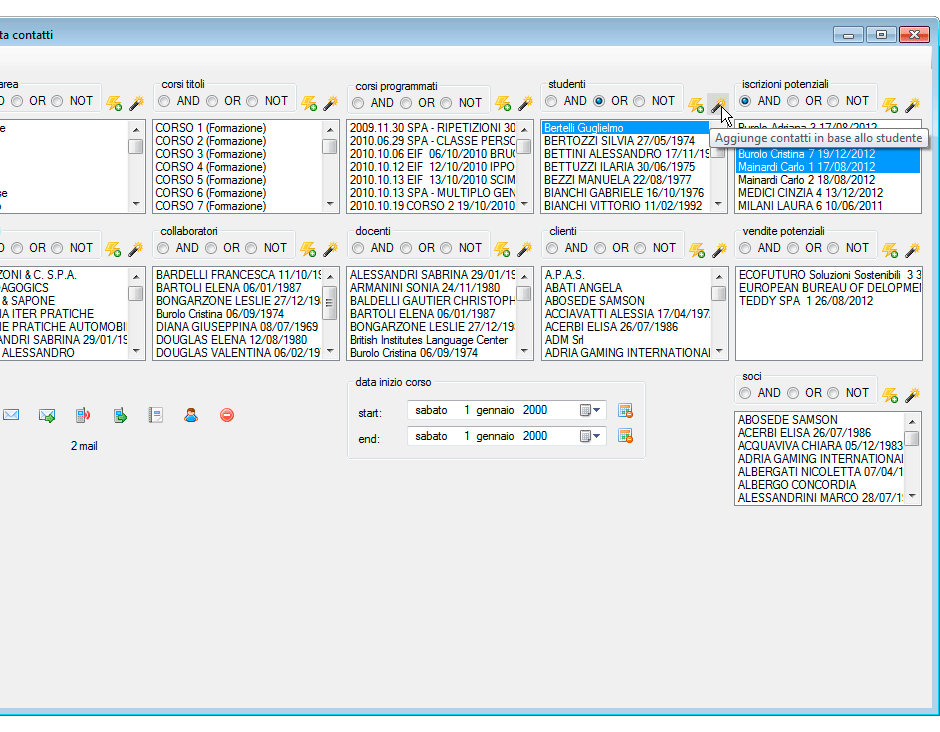Select 'CORSO 5 (Formazione)' in the corsi titoli list
This screenshot has height=732, width=940.
coord(210,180)
